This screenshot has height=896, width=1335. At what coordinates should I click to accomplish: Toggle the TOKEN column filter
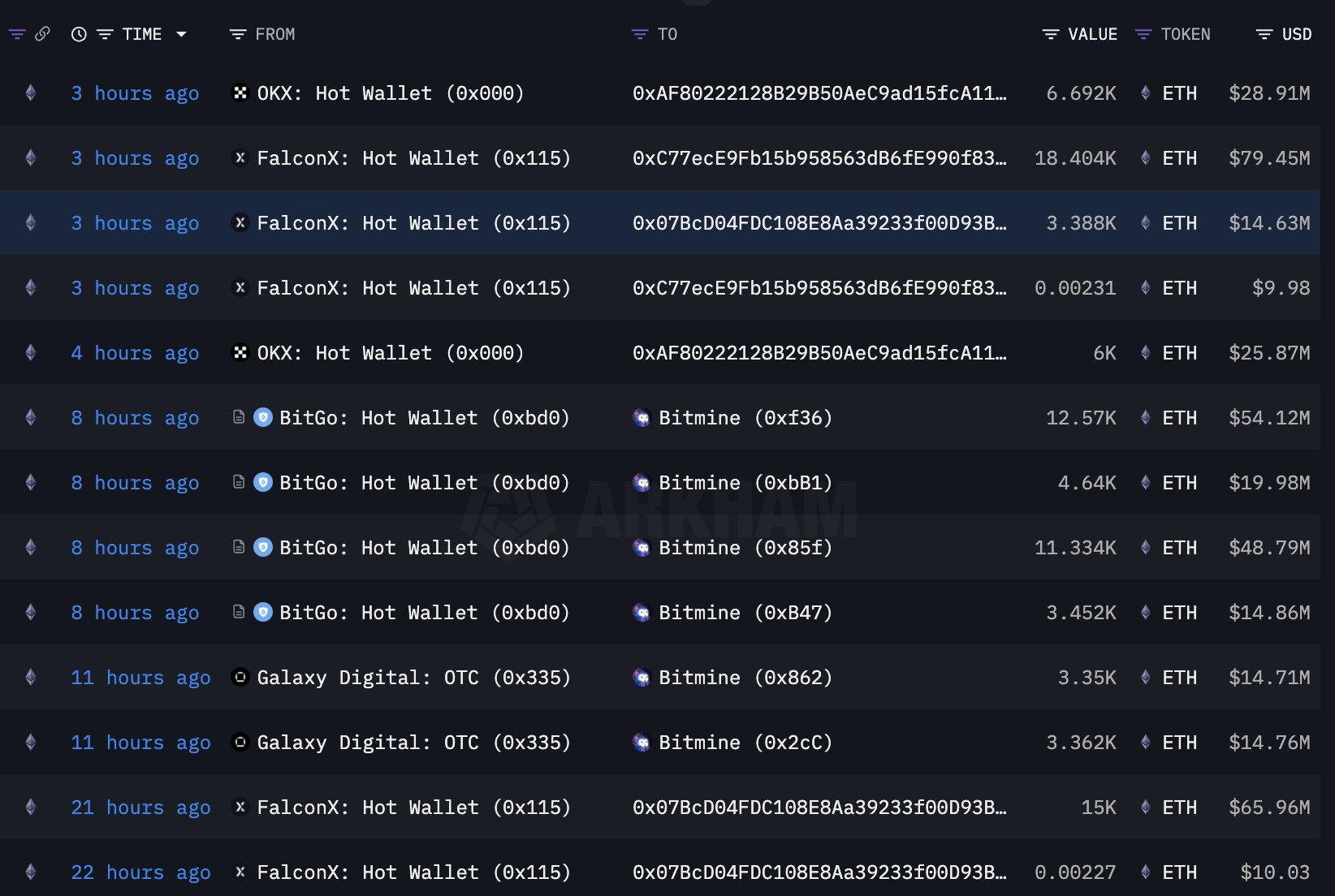1143,34
